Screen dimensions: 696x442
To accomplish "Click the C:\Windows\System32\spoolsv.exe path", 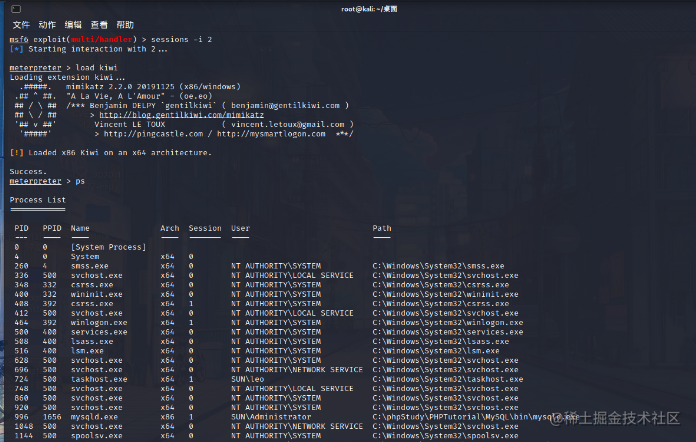I will click(445, 436).
